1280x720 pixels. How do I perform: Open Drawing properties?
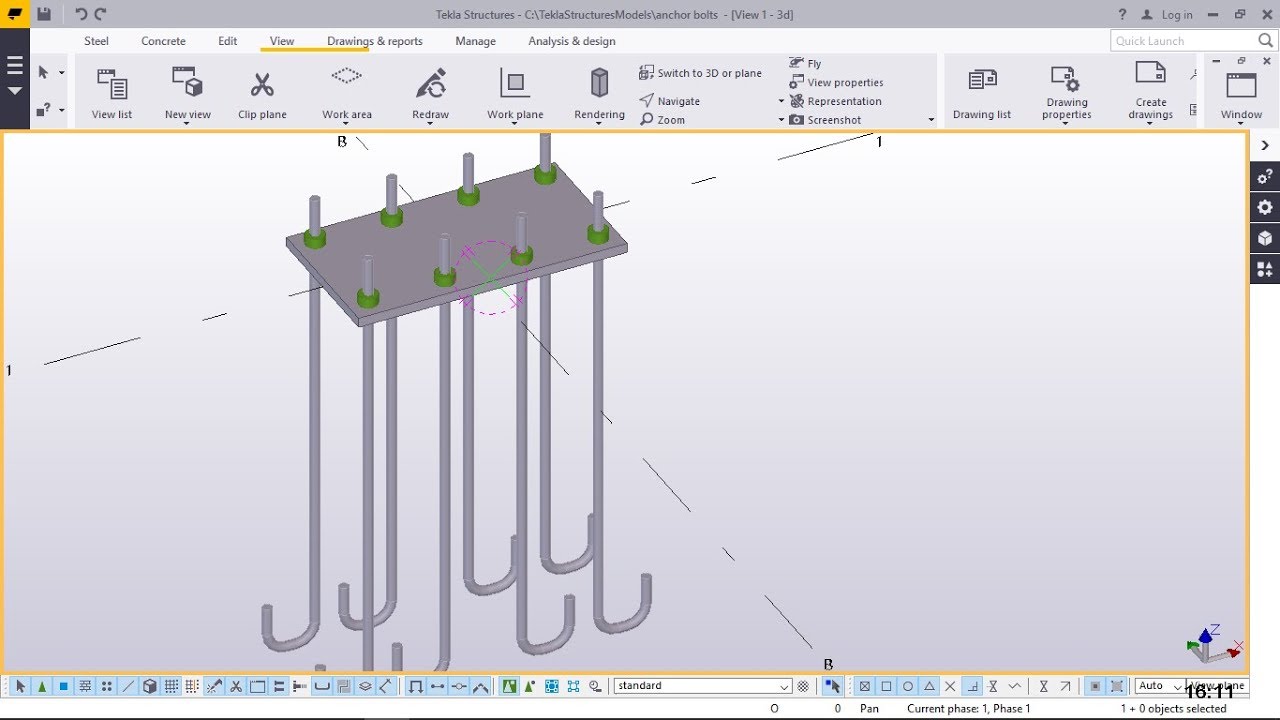click(x=1066, y=93)
